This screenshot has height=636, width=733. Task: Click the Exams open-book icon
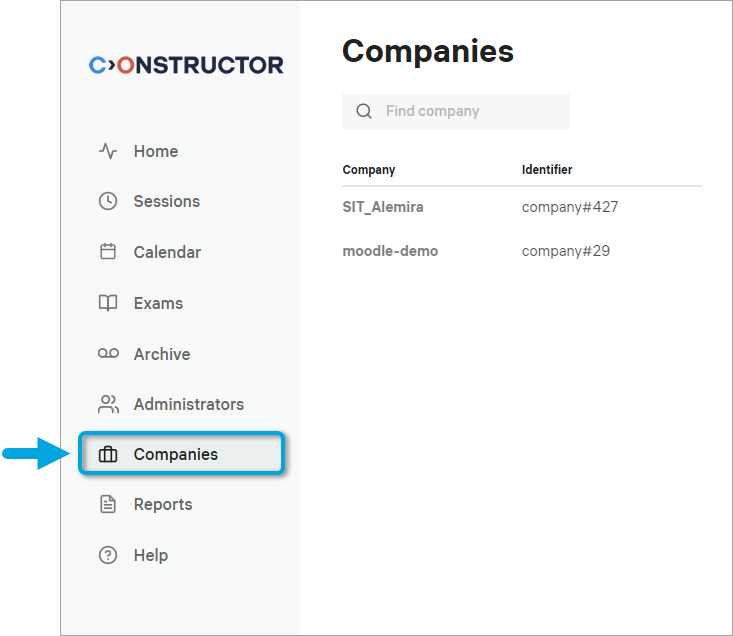pos(108,303)
